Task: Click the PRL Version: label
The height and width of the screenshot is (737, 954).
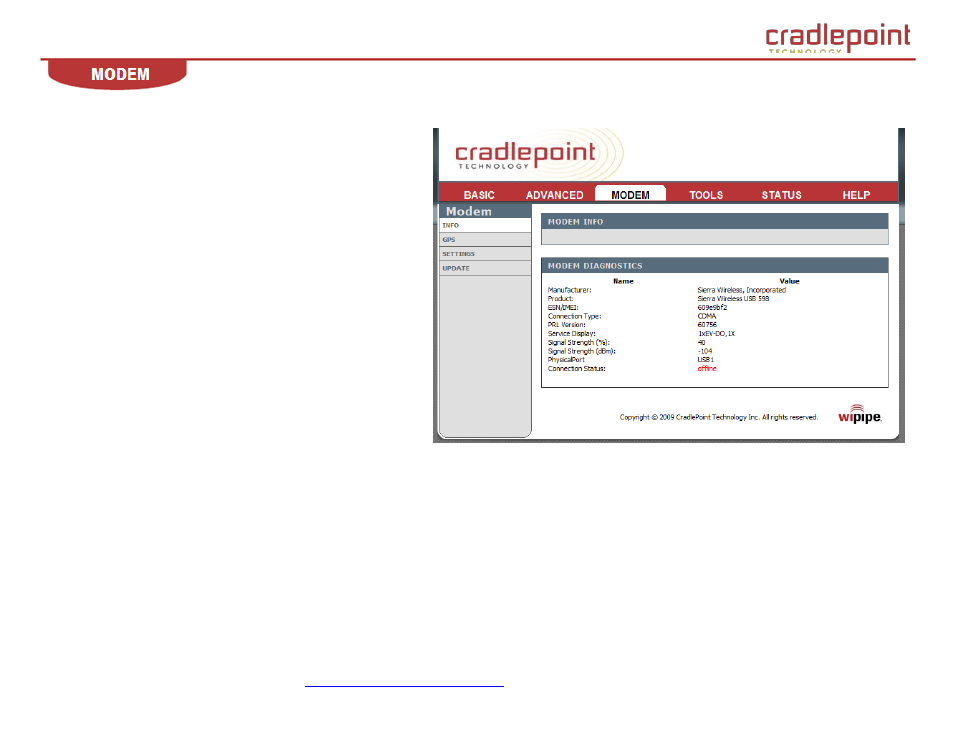Action: 566,325
